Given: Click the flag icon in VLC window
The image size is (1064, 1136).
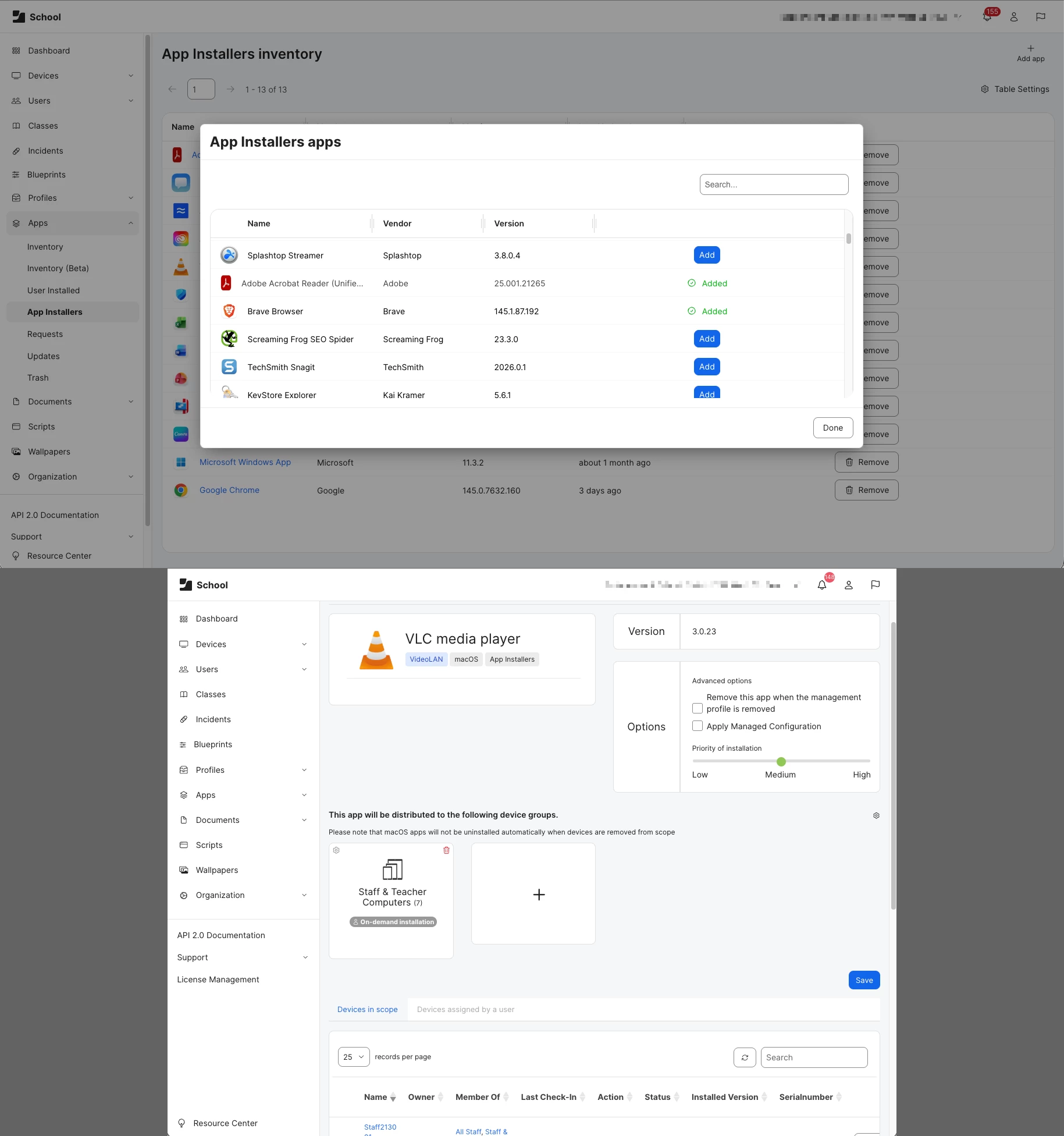Looking at the screenshot, I should click(876, 585).
